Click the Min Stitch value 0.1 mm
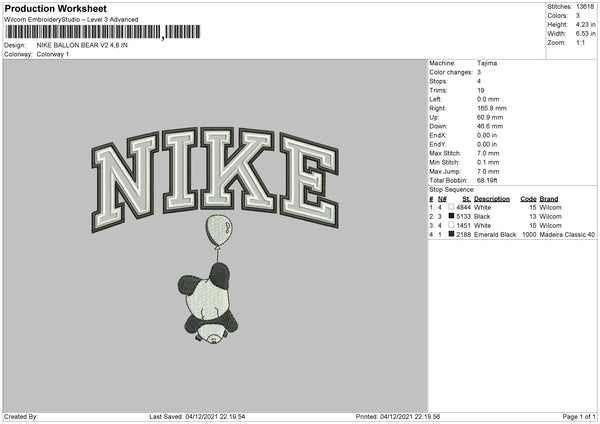600x424 pixels. [x=488, y=162]
